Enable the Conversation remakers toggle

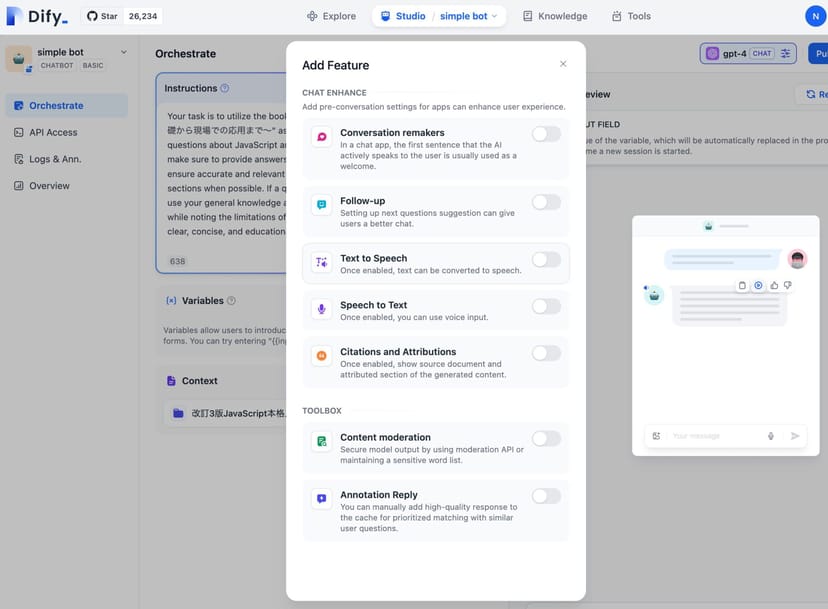(x=546, y=134)
